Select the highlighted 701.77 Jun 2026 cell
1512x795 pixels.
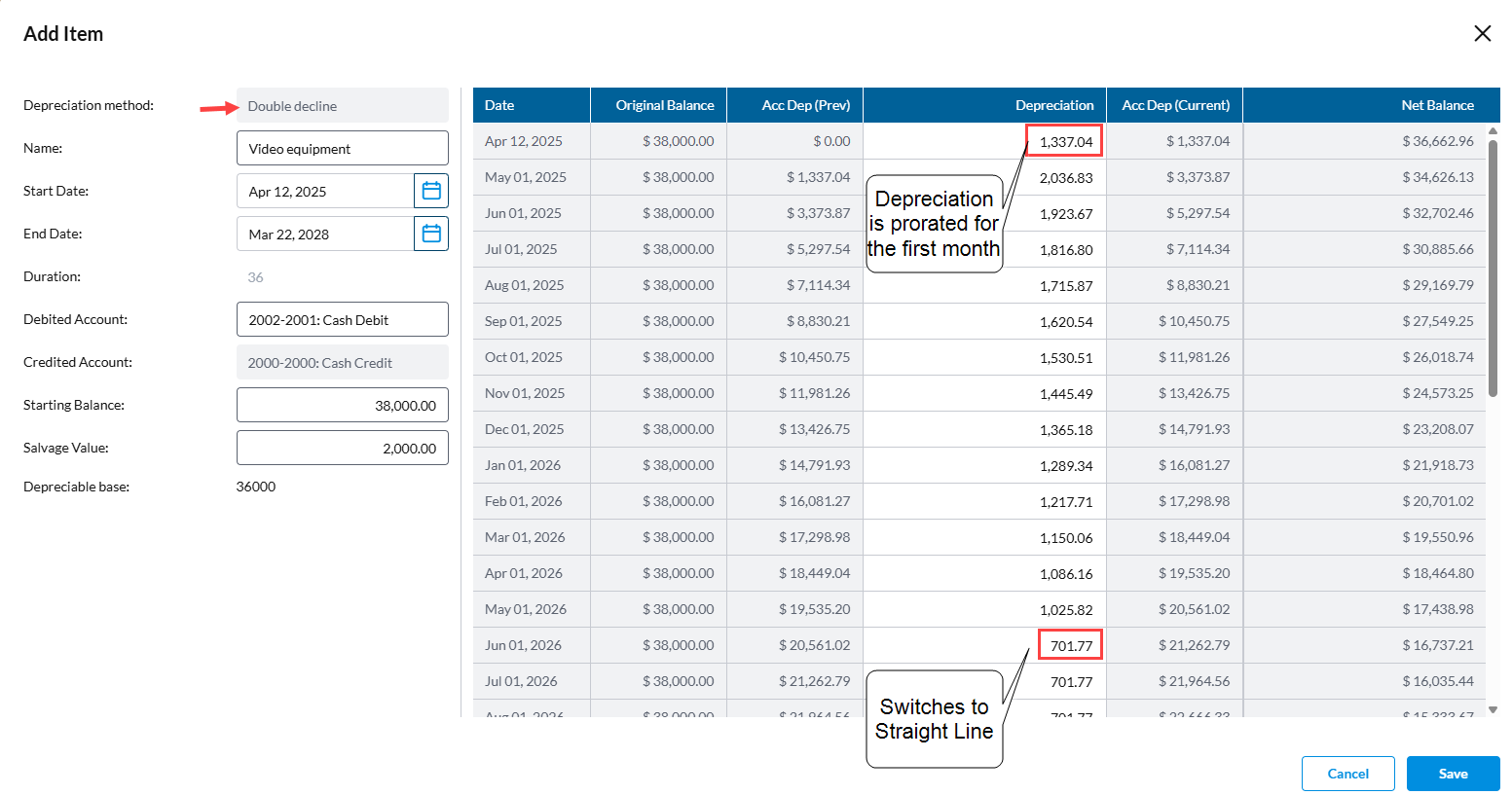[1070, 646]
